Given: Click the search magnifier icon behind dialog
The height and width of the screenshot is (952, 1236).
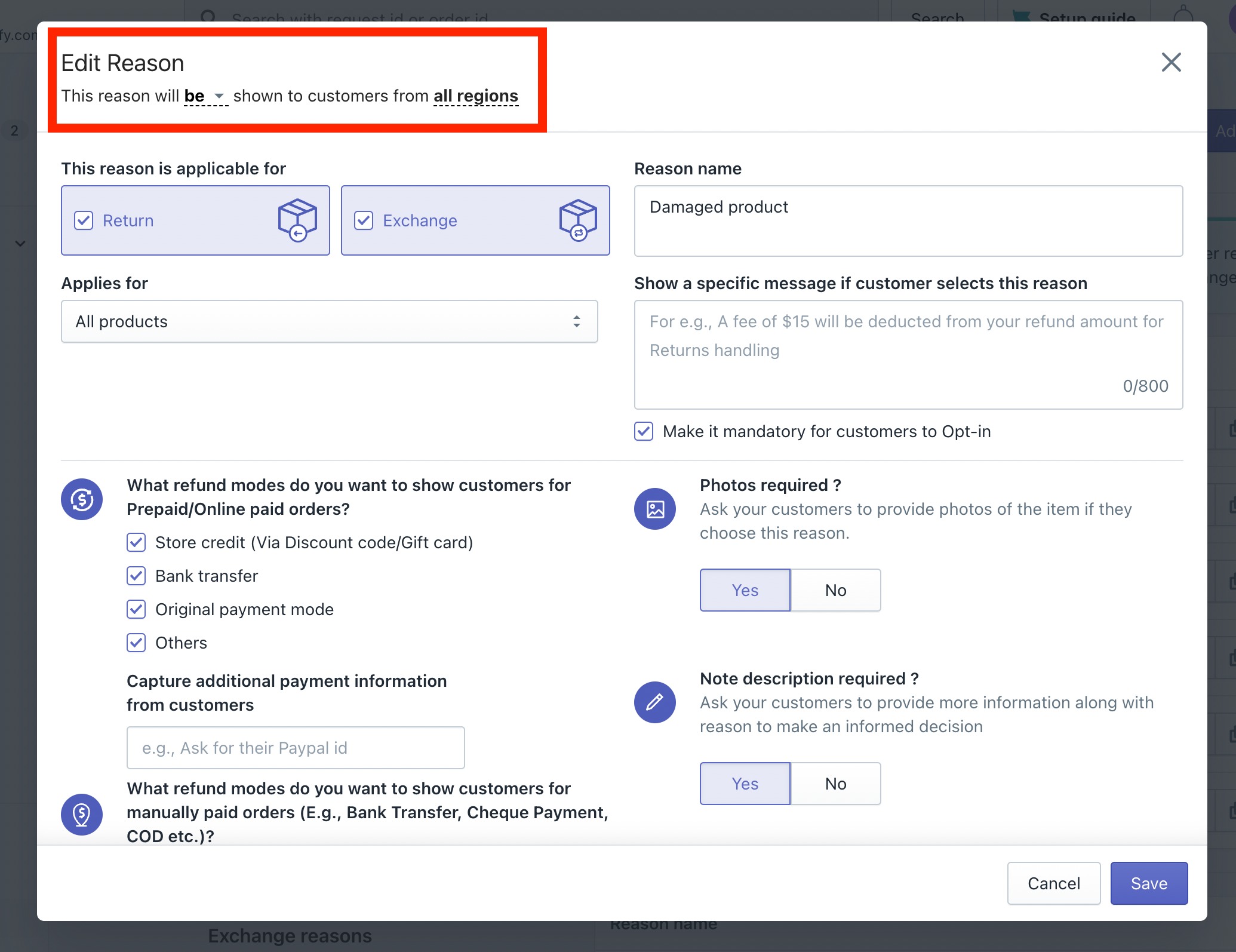Looking at the screenshot, I should 208,16.
